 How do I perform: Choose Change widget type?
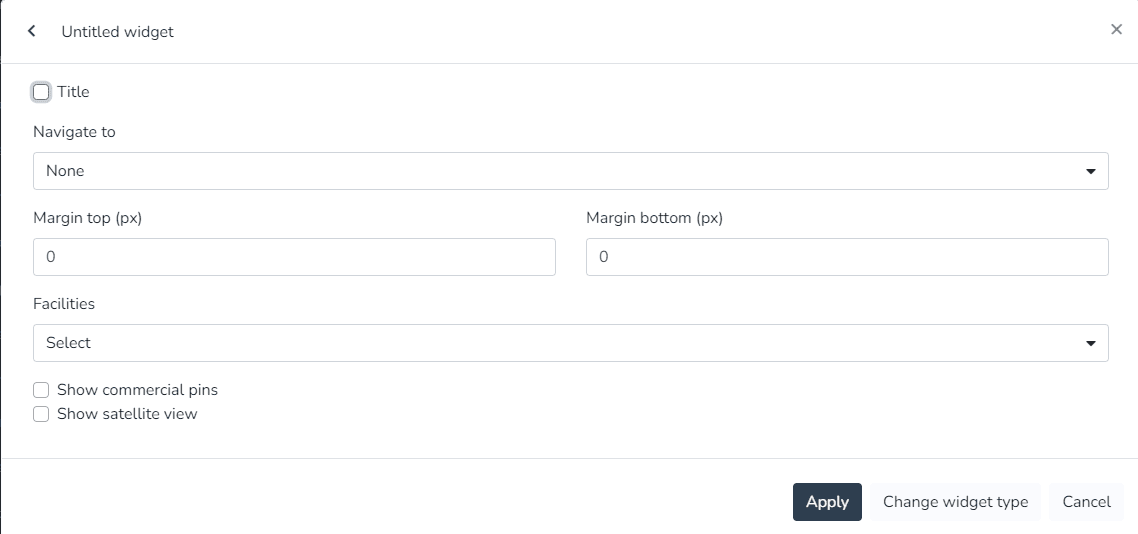tap(955, 502)
